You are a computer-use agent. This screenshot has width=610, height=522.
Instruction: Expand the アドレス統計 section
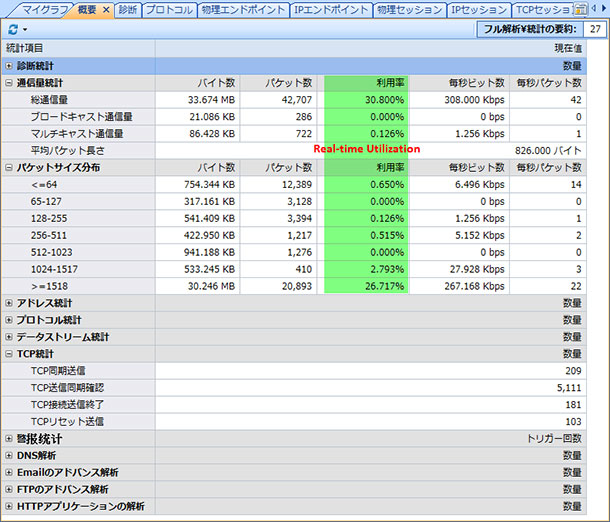pos(9,303)
